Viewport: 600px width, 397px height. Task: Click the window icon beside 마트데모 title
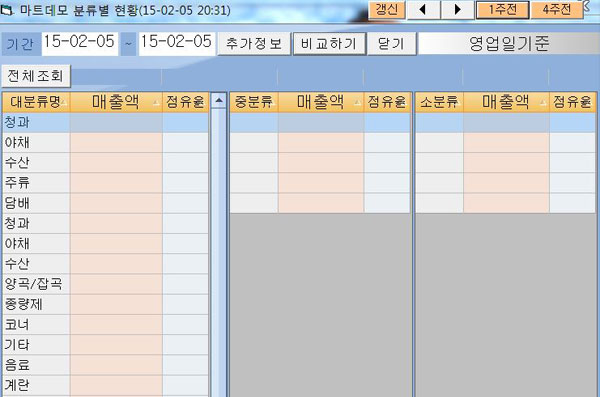(7, 10)
